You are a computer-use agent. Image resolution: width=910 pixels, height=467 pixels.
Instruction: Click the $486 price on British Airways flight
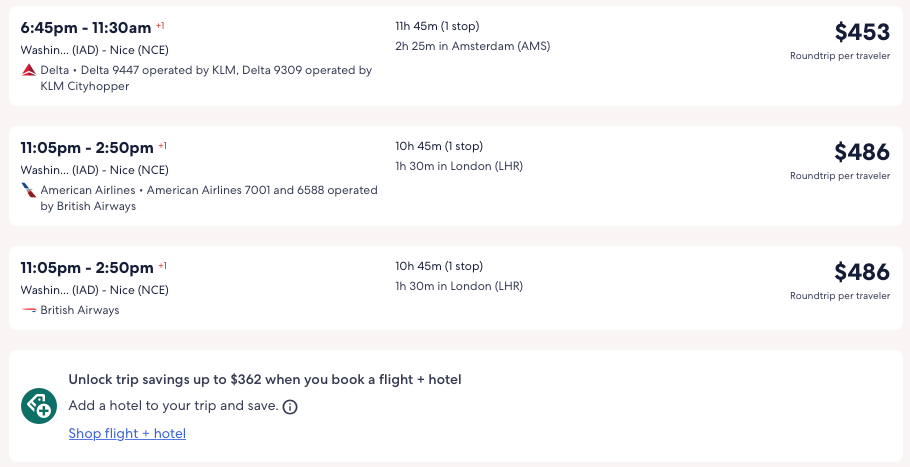861,272
